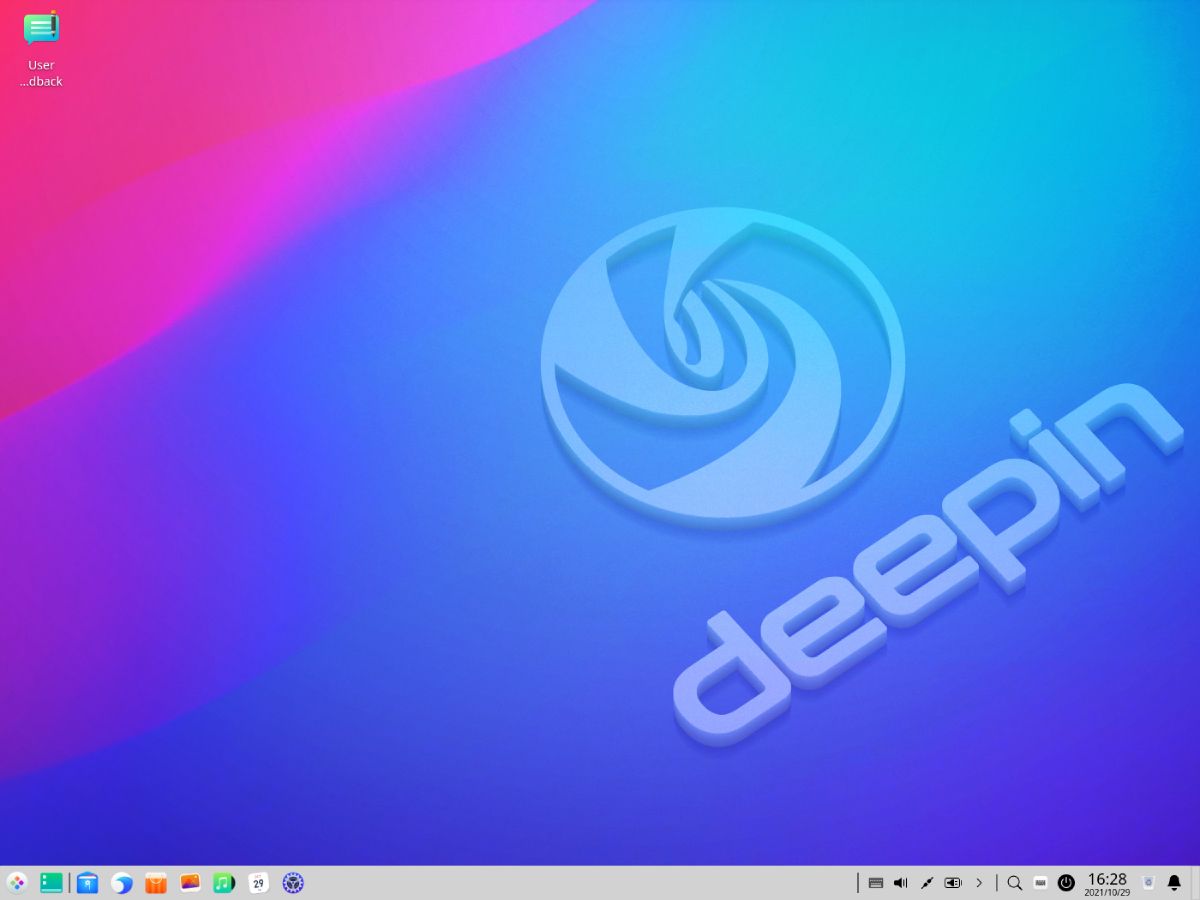Open the Calendar showing the 29th

click(x=257, y=883)
